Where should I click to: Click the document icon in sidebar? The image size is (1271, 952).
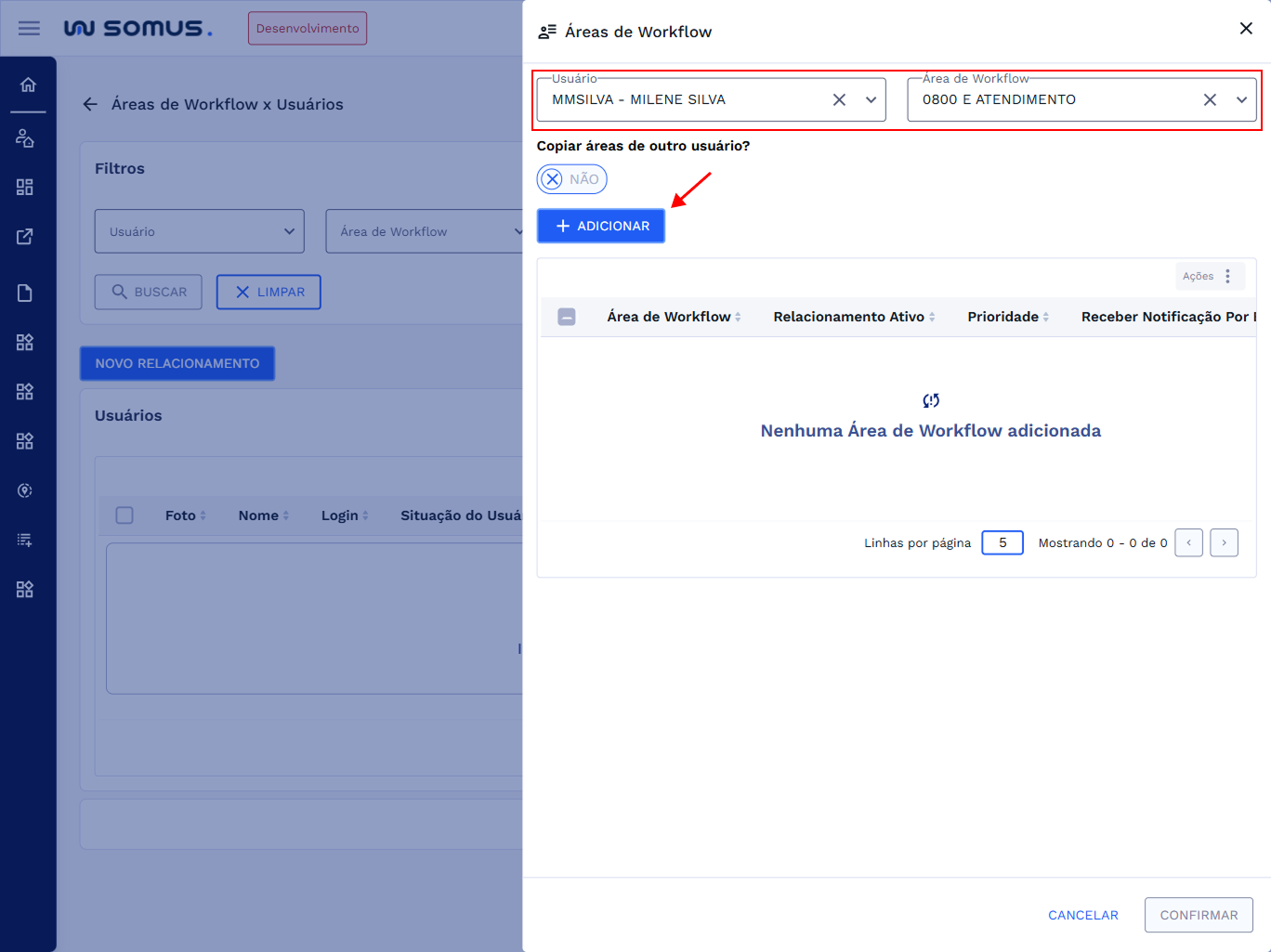point(25,293)
